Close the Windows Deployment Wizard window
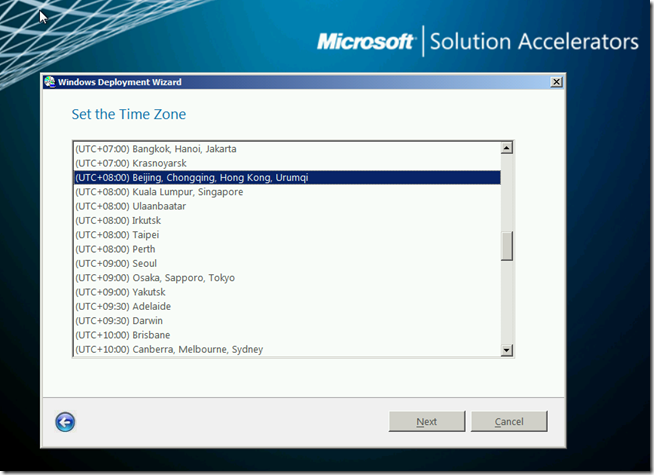The image size is (654, 475). pyautogui.click(x=556, y=82)
